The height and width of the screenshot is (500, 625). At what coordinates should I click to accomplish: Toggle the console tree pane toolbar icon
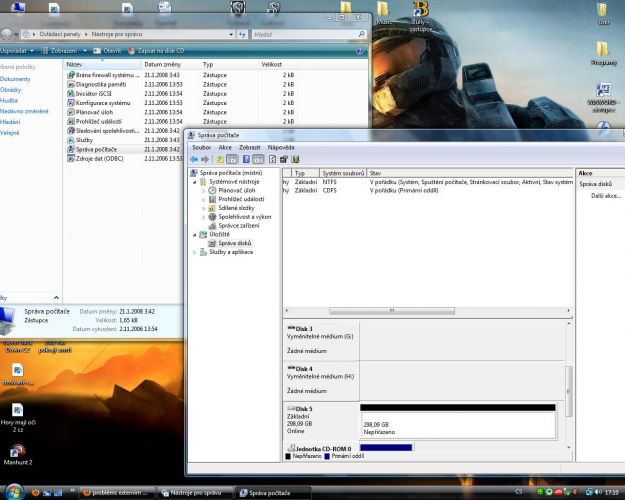click(232, 159)
